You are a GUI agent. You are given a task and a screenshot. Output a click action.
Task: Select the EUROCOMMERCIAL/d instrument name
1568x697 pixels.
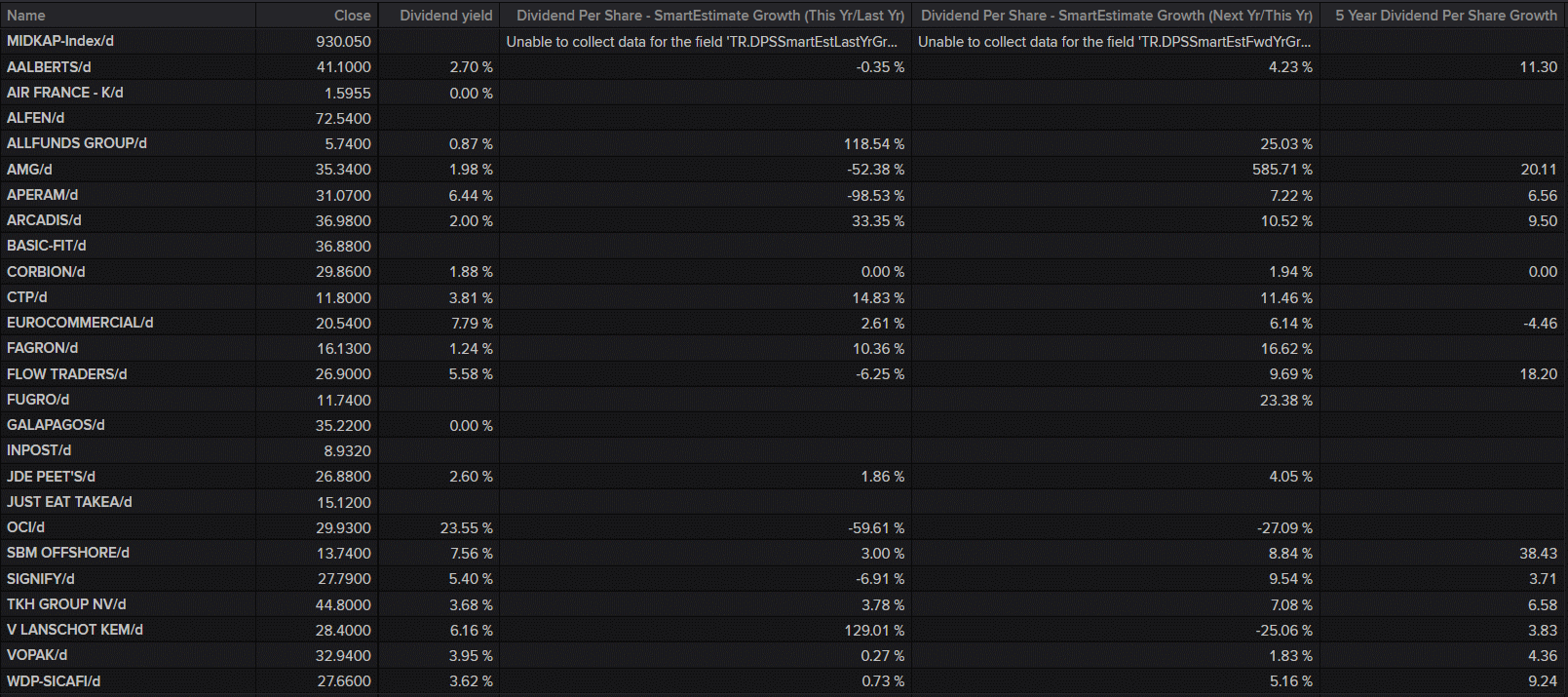pos(80,323)
